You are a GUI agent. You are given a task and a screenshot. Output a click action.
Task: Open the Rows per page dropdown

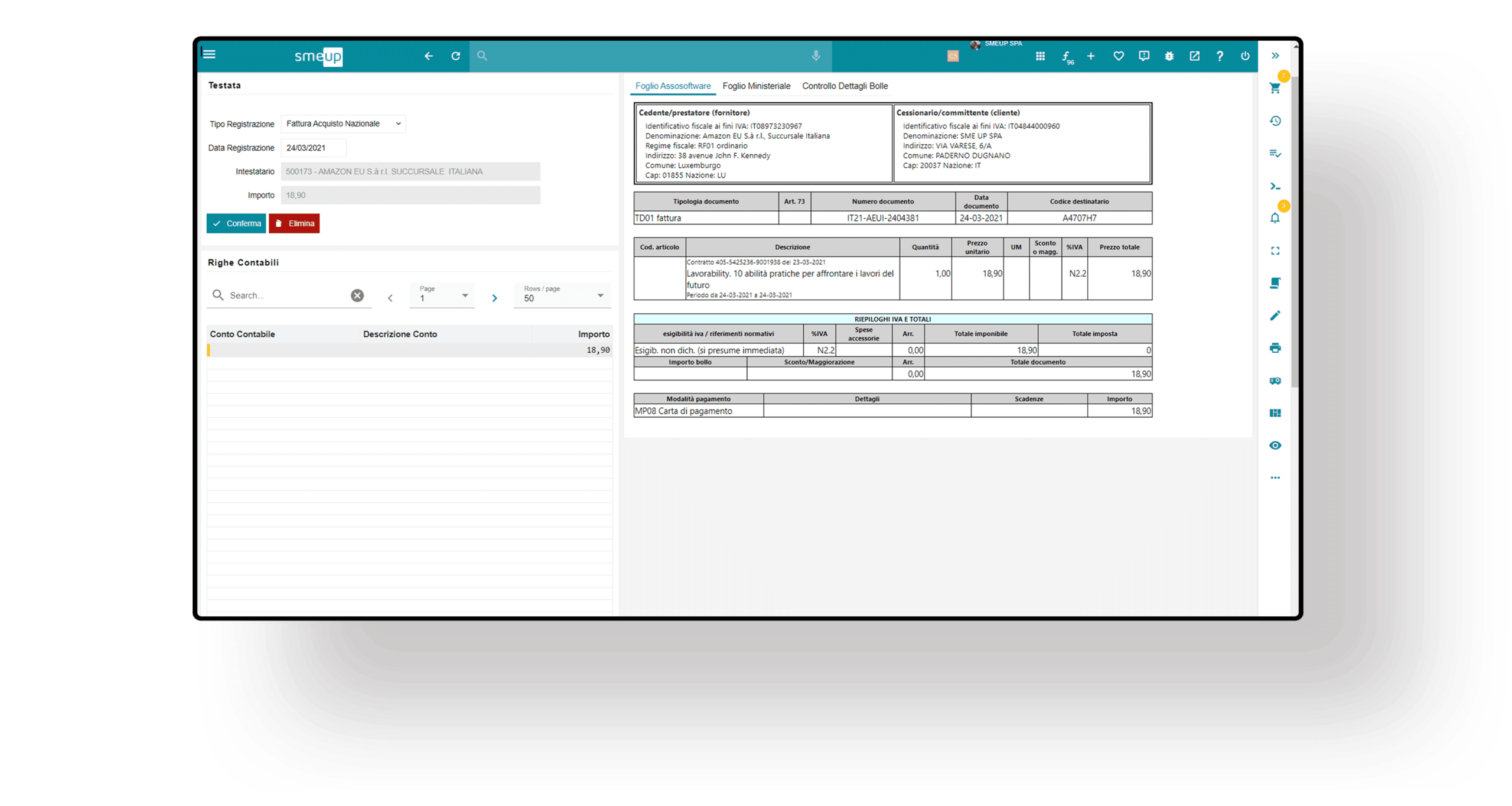(x=563, y=295)
